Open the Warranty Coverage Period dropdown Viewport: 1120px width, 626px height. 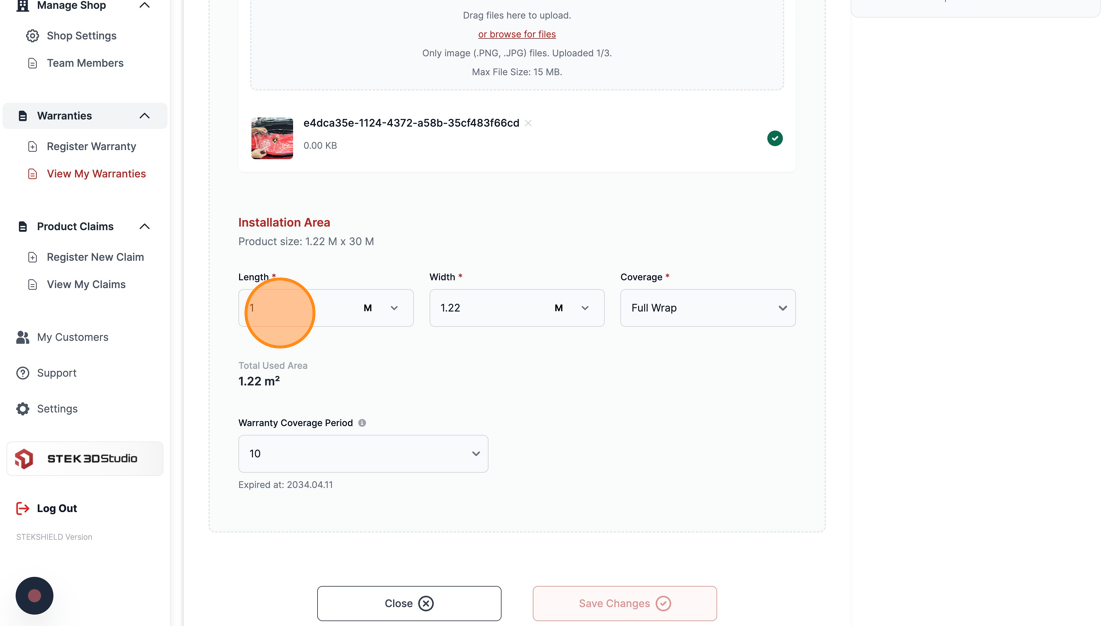363,454
